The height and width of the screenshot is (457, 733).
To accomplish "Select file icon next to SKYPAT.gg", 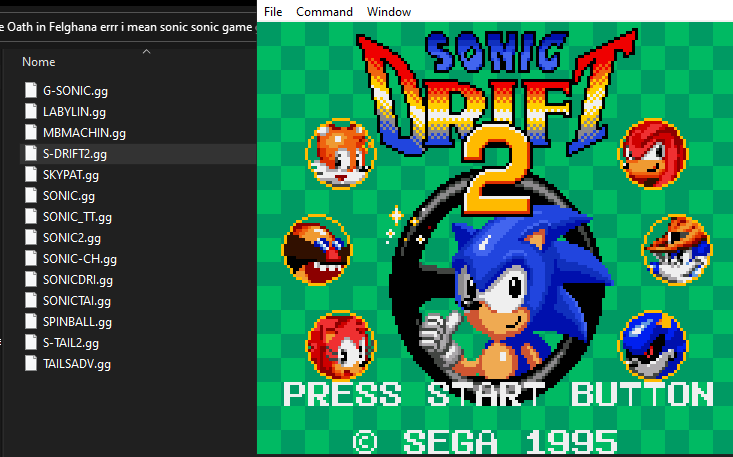I will click(31, 174).
